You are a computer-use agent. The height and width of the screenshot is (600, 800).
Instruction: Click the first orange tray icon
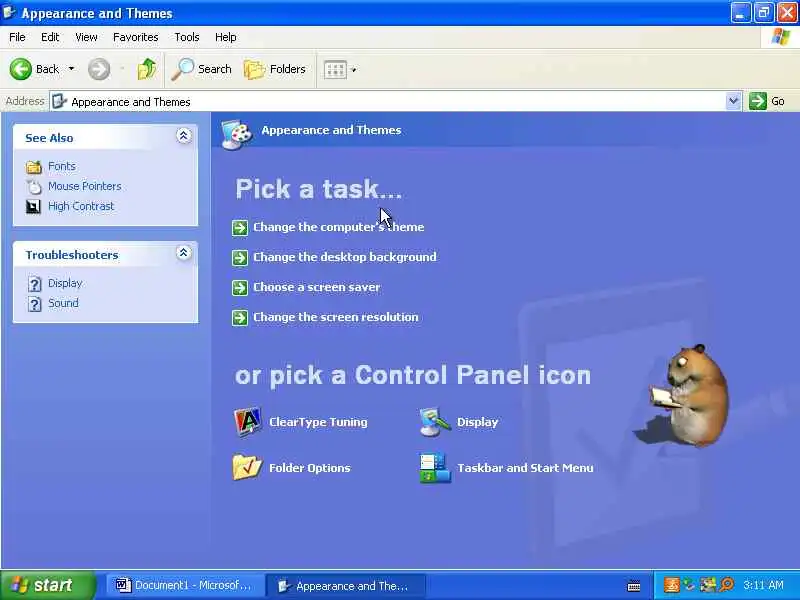coord(671,585)
